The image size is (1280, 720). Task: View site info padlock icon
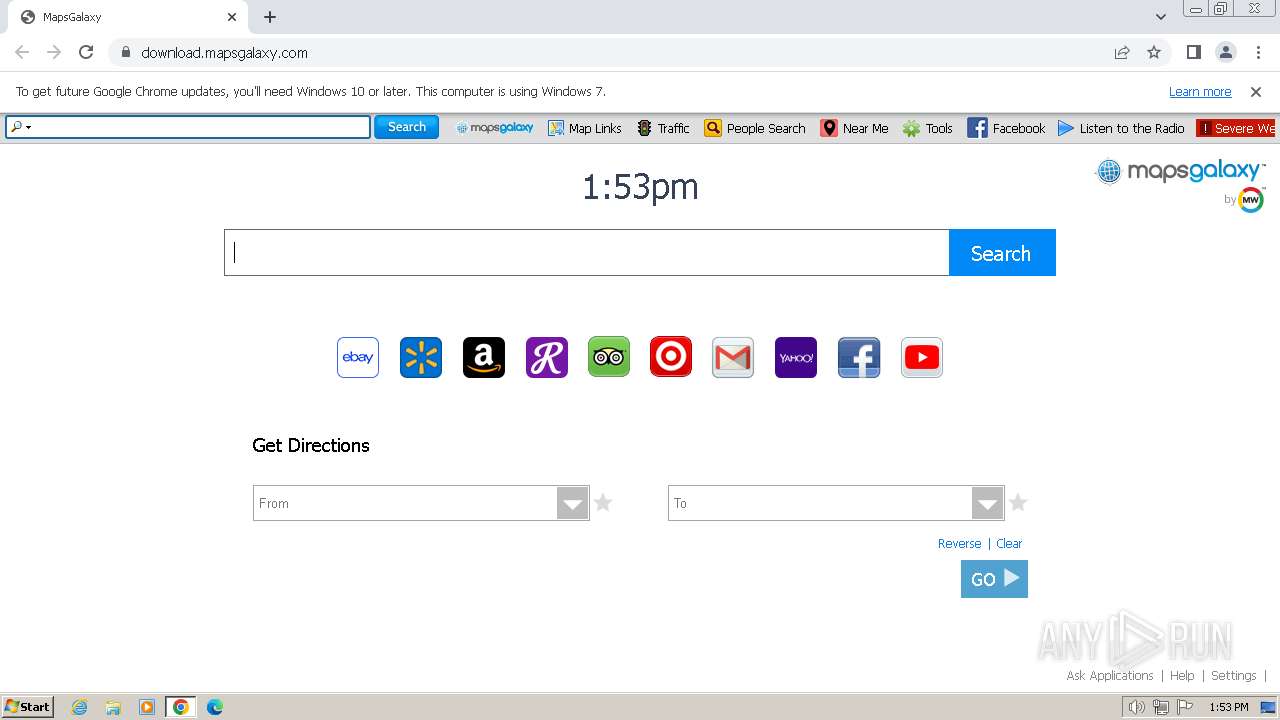(125, 53)
